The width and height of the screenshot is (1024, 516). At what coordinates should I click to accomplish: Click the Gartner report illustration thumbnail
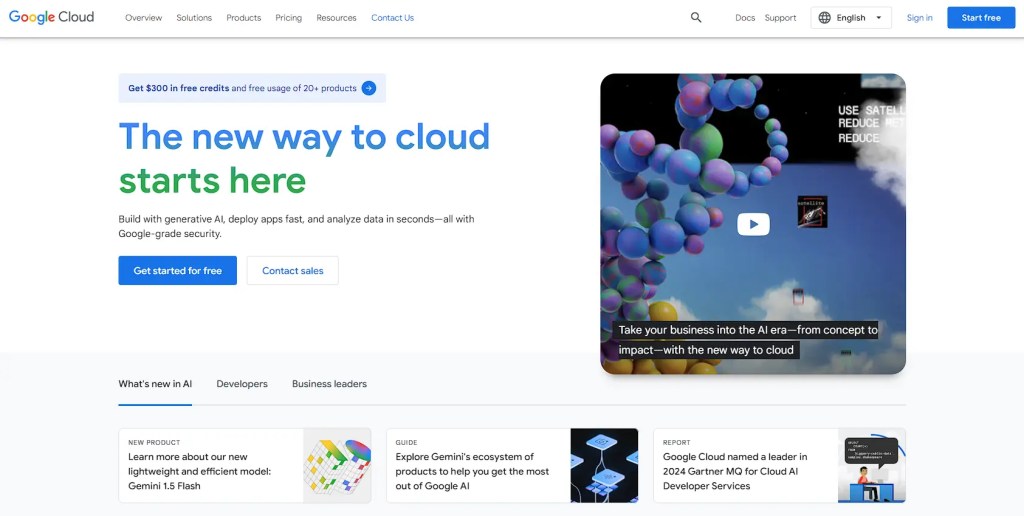pos(872,466)
